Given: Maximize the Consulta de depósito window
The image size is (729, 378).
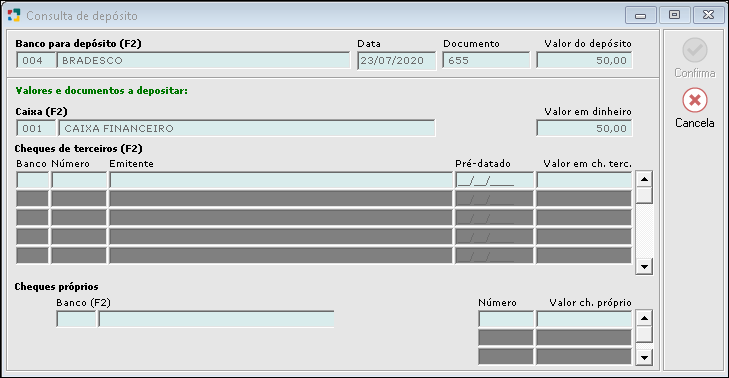Looking at the screenshot, I should click(x=674, y=15).
